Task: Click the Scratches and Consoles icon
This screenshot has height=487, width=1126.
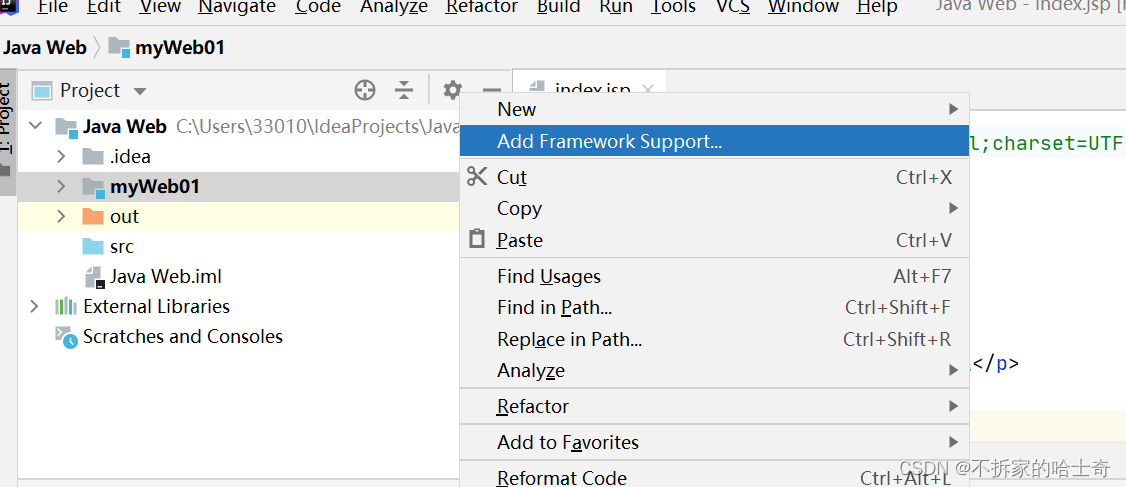Action: point(66,337)
